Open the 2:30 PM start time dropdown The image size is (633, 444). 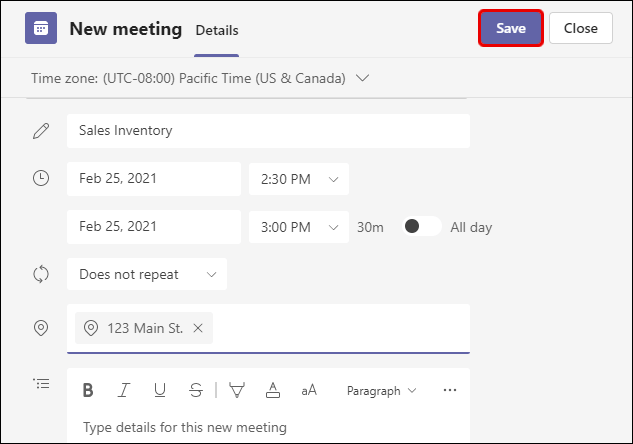(x=299, y=179)
